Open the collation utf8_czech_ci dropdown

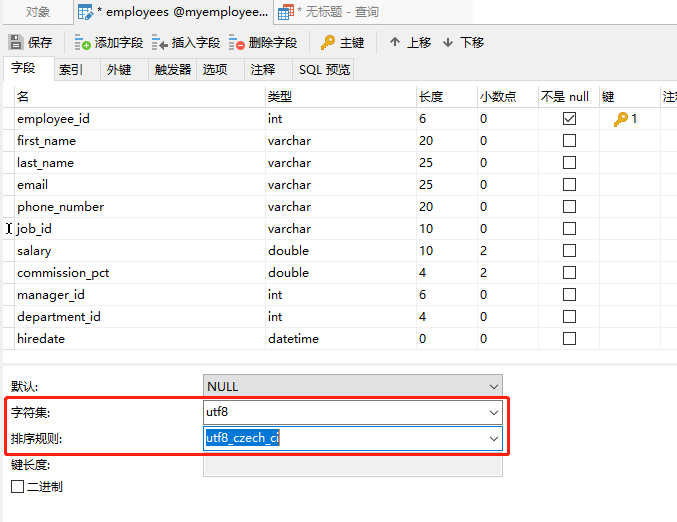point(493,438)
